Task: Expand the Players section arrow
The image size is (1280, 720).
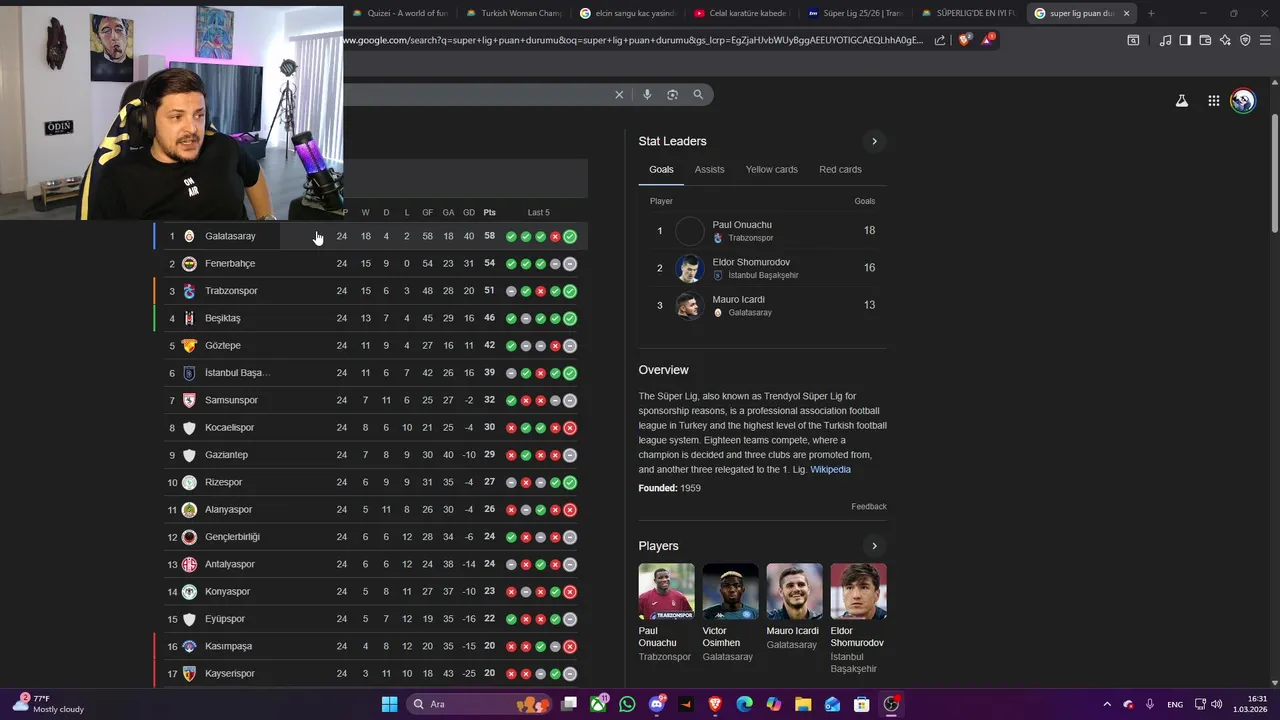Action: click(874, 546)
